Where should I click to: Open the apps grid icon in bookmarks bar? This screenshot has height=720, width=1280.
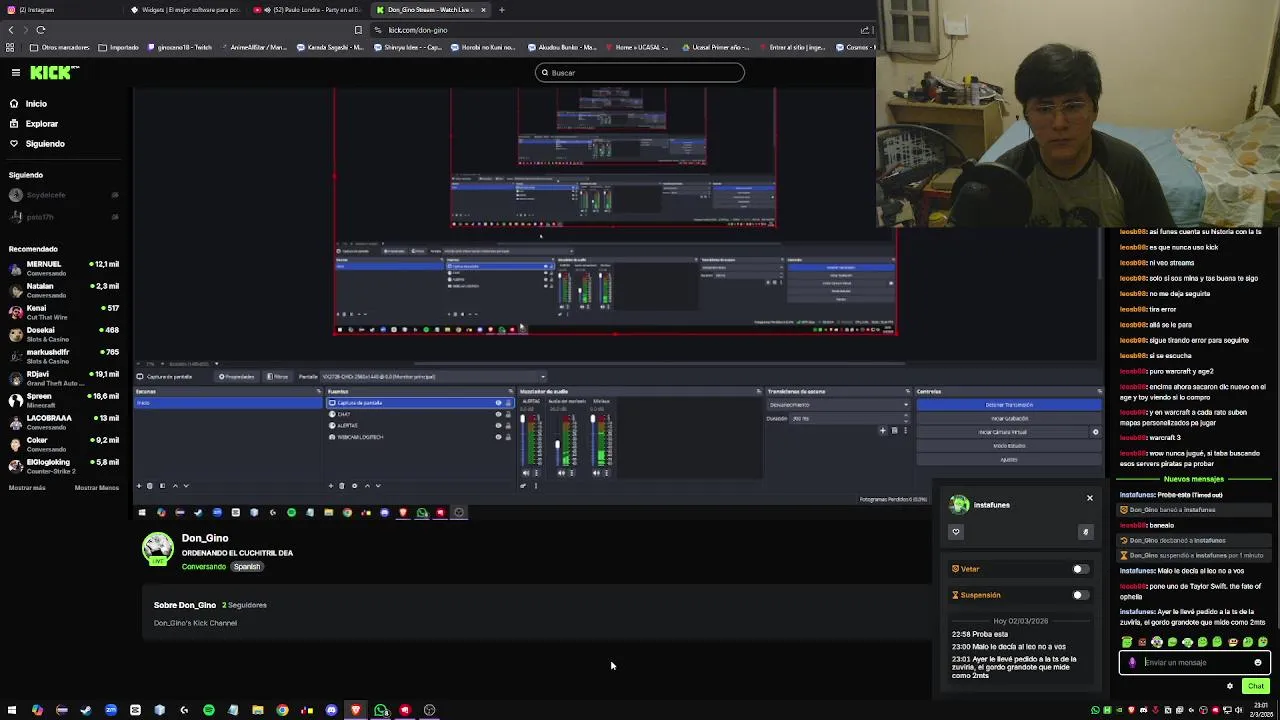[10, 47]
